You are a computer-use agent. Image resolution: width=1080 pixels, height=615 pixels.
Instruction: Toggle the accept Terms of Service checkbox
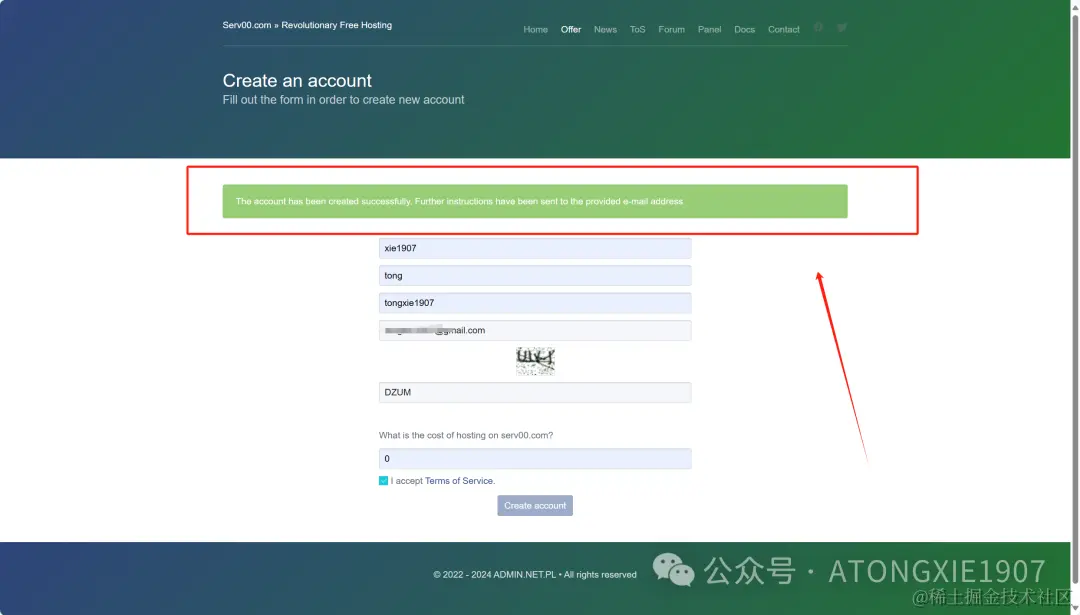383,481
